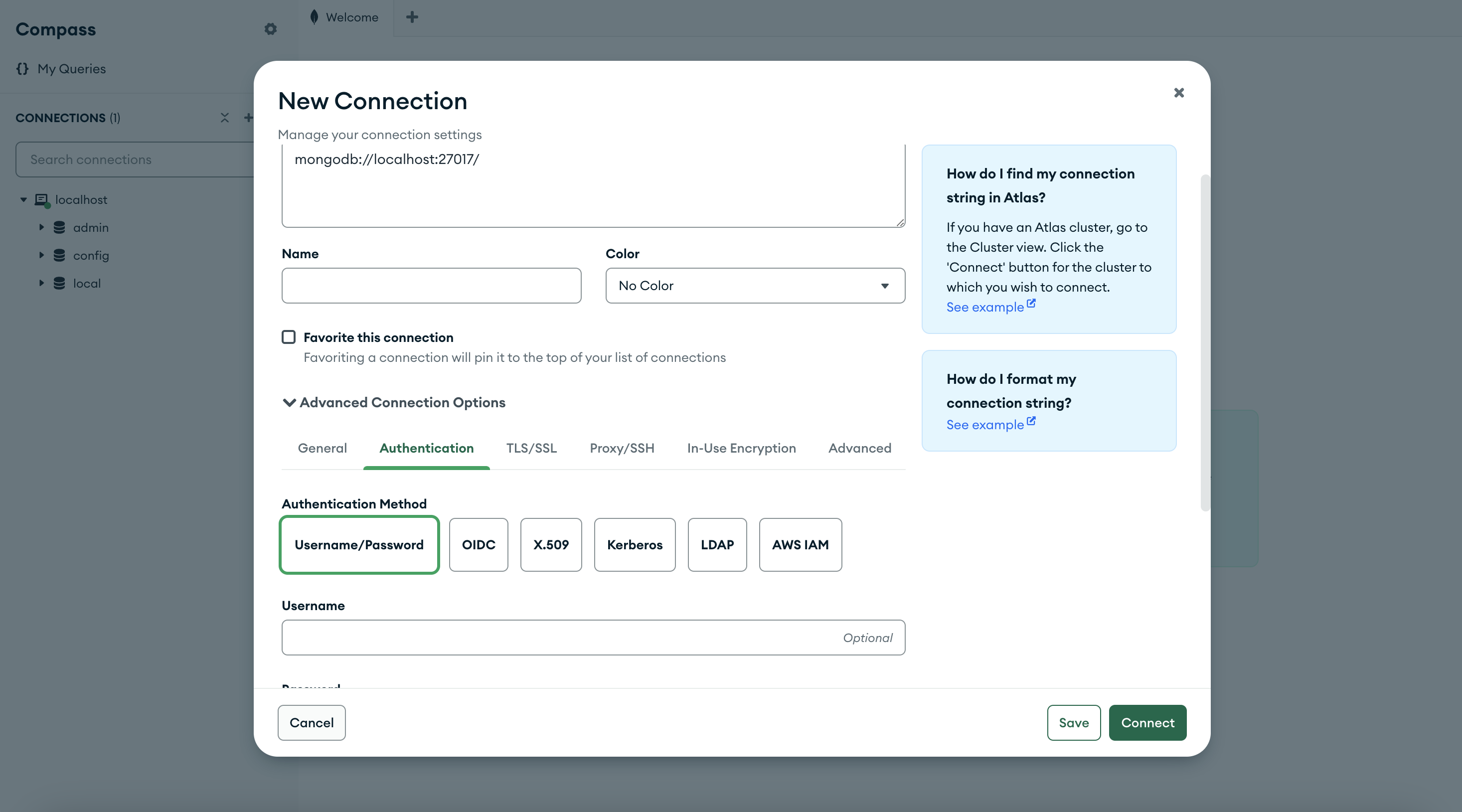Select the localhost connection label

tap(81, 200)
